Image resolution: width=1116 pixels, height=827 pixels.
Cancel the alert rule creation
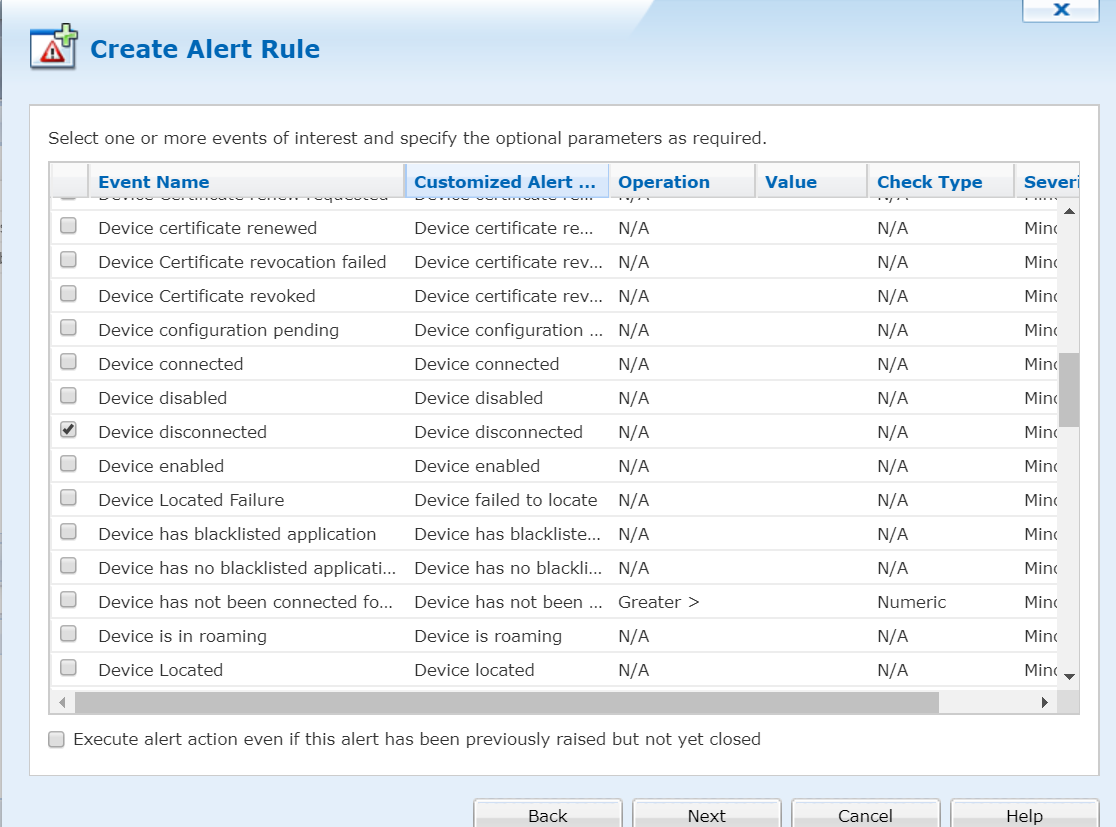[x=865, y=815]
